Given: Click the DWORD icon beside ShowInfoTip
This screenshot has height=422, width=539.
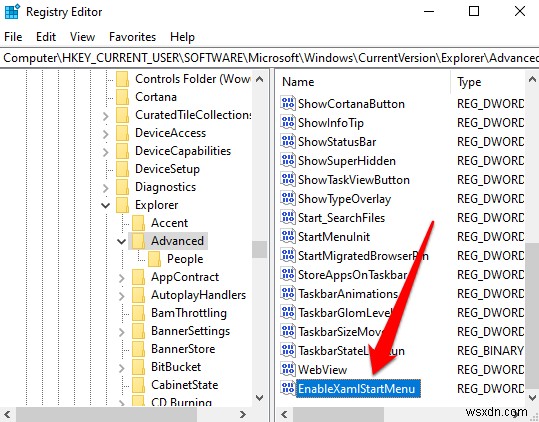Looking at the screenshot, I should 288,122.
